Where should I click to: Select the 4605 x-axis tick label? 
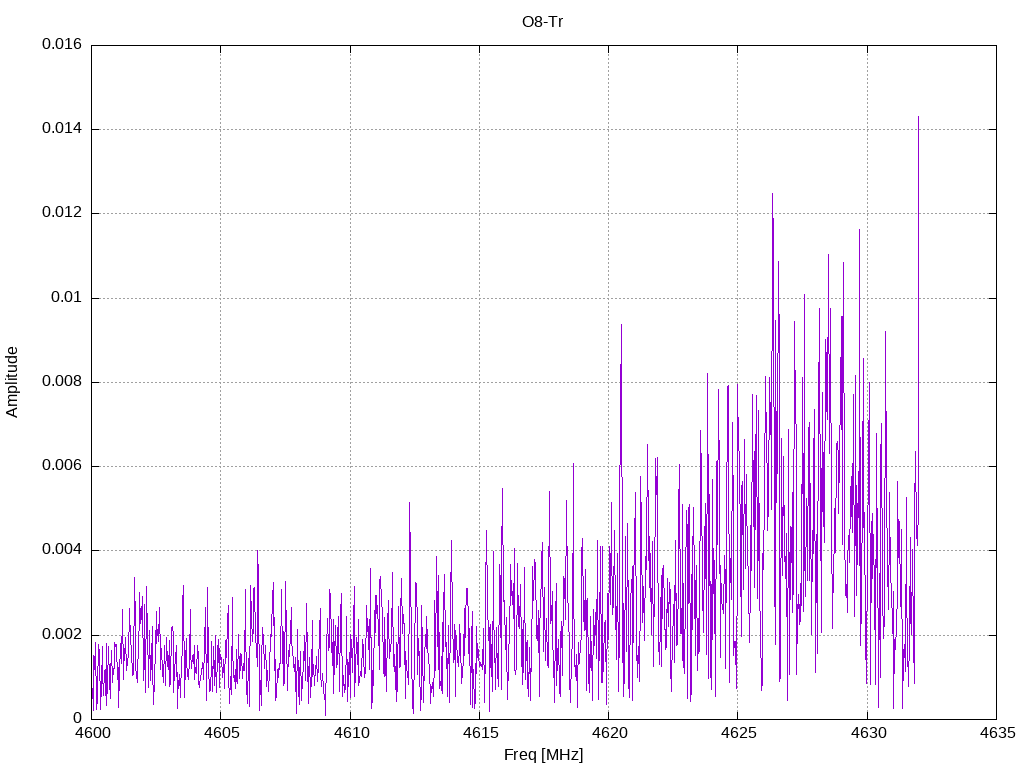(221, 733)
